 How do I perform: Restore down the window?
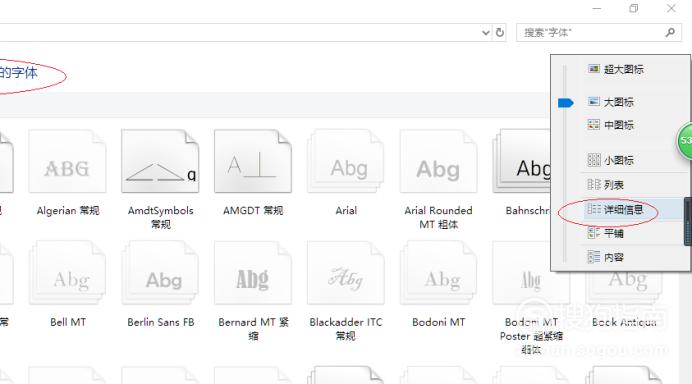[x=634, y=8]
